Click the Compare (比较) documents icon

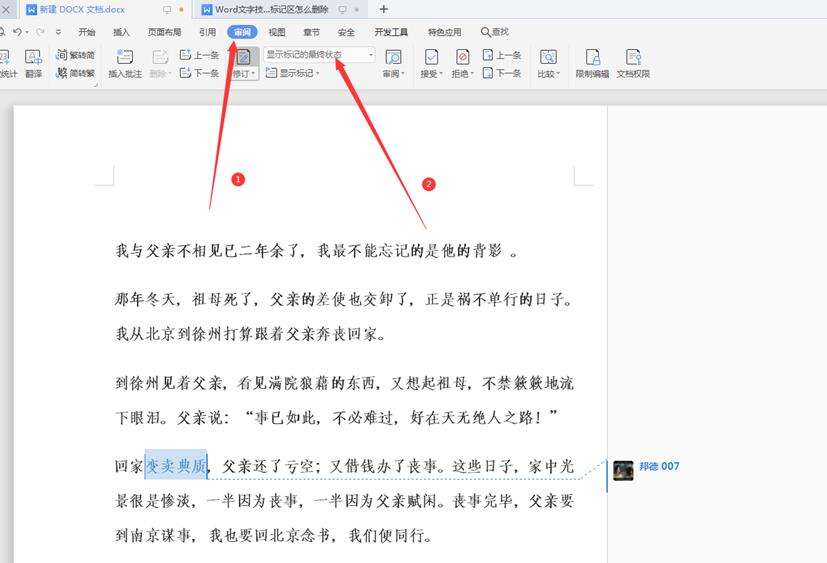(x=548, y=57)
